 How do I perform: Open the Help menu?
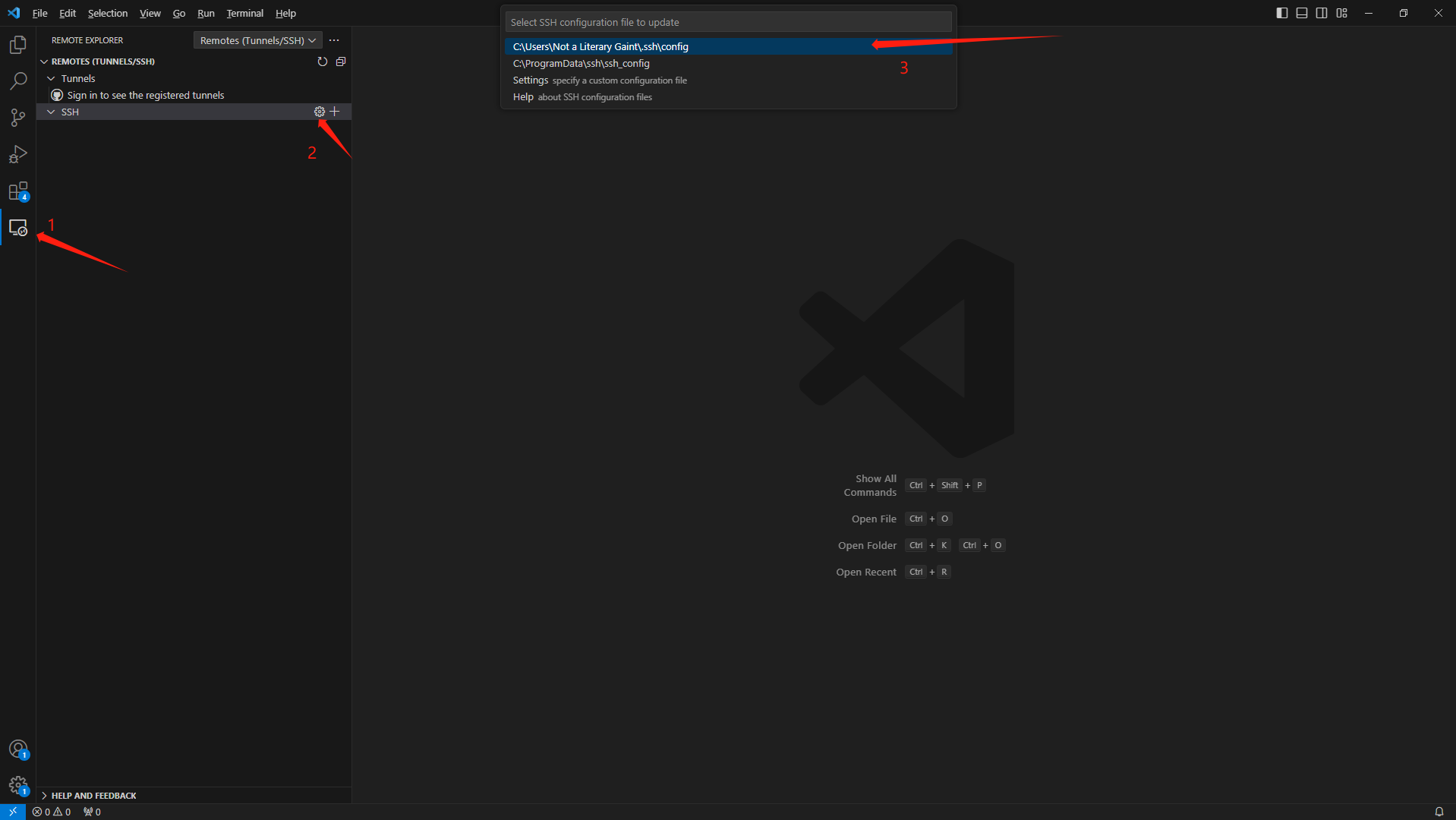(286, 13)
